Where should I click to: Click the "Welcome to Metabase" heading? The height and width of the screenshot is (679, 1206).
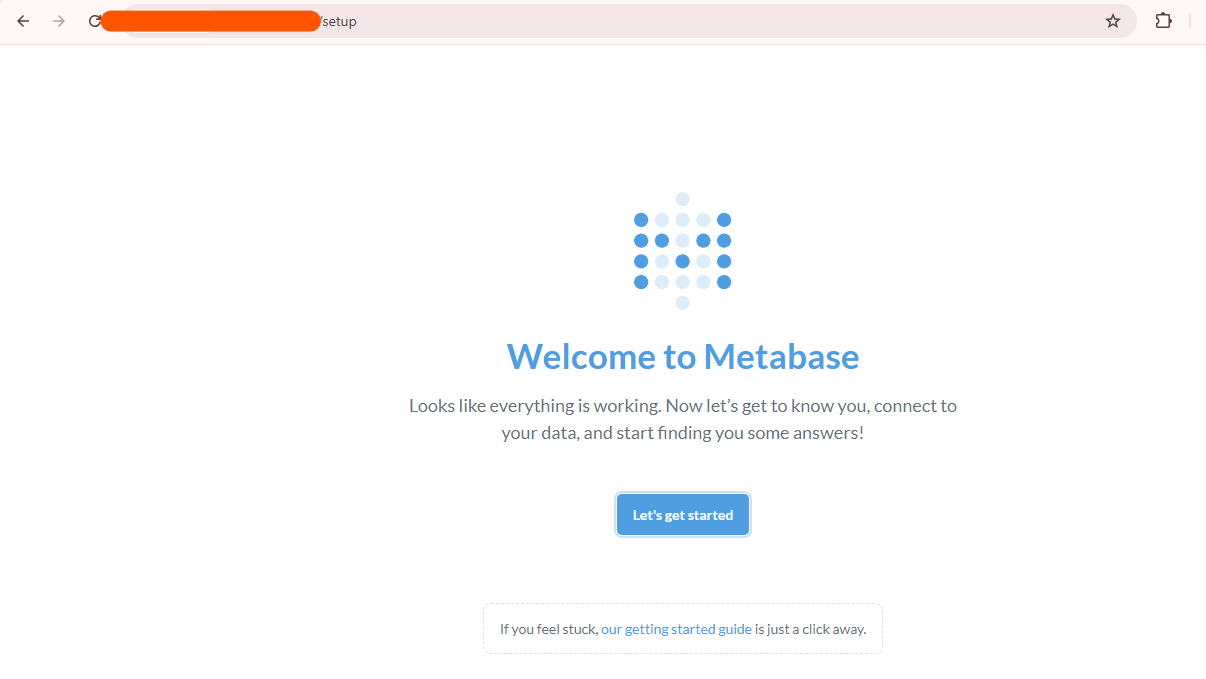pyautogui.click(x=683, y=357)
